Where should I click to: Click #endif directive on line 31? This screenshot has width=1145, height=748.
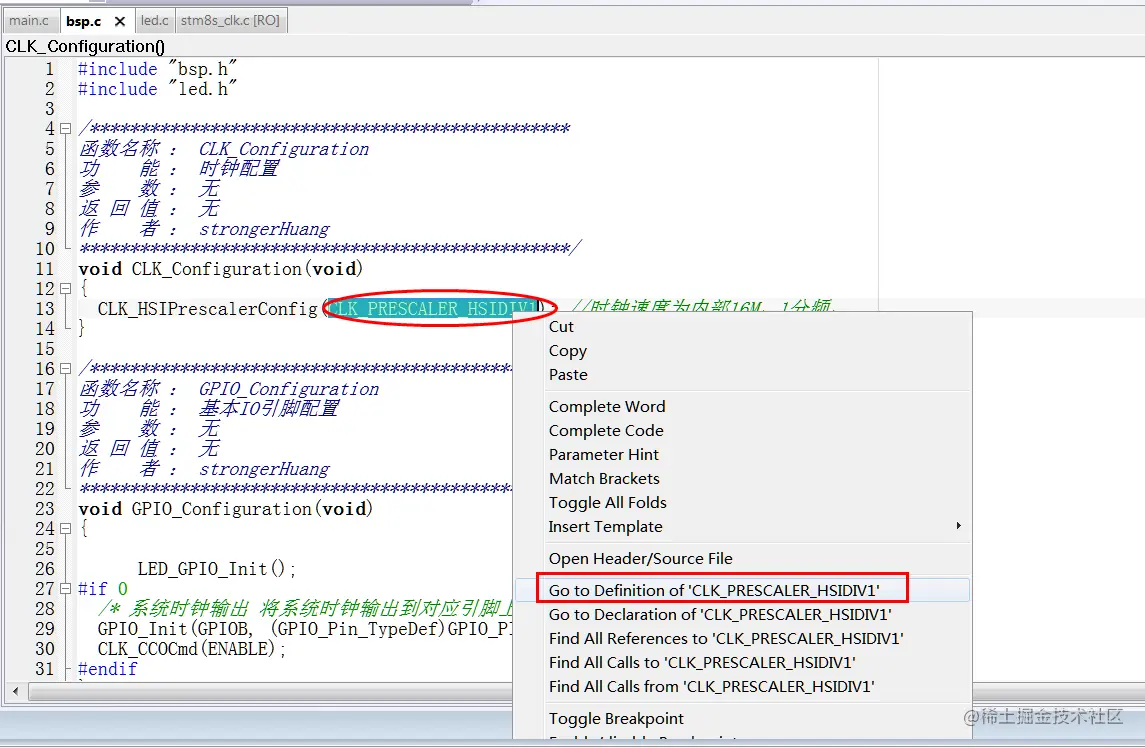107,669
